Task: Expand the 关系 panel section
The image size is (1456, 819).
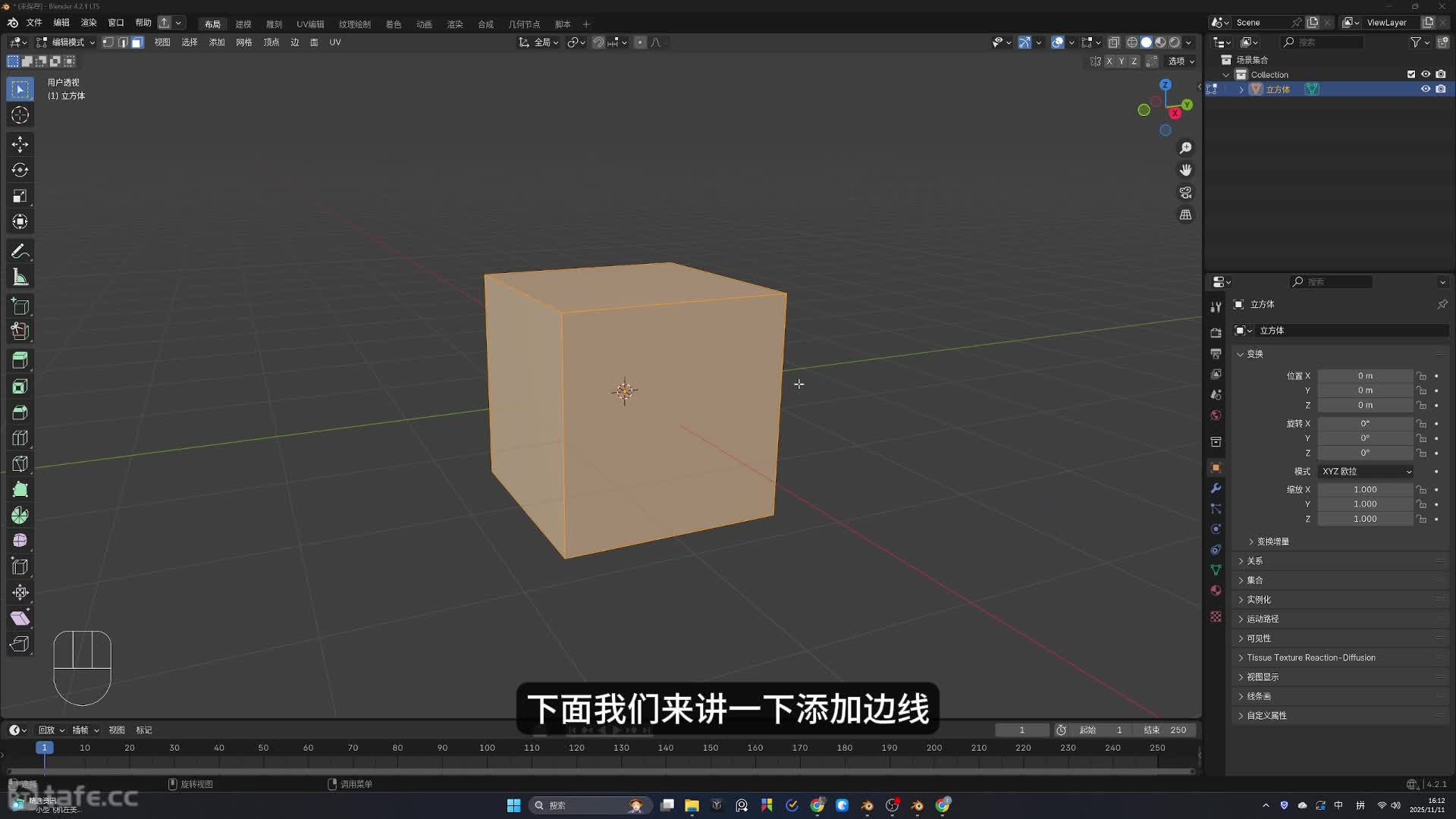Action: point(1255,561)
